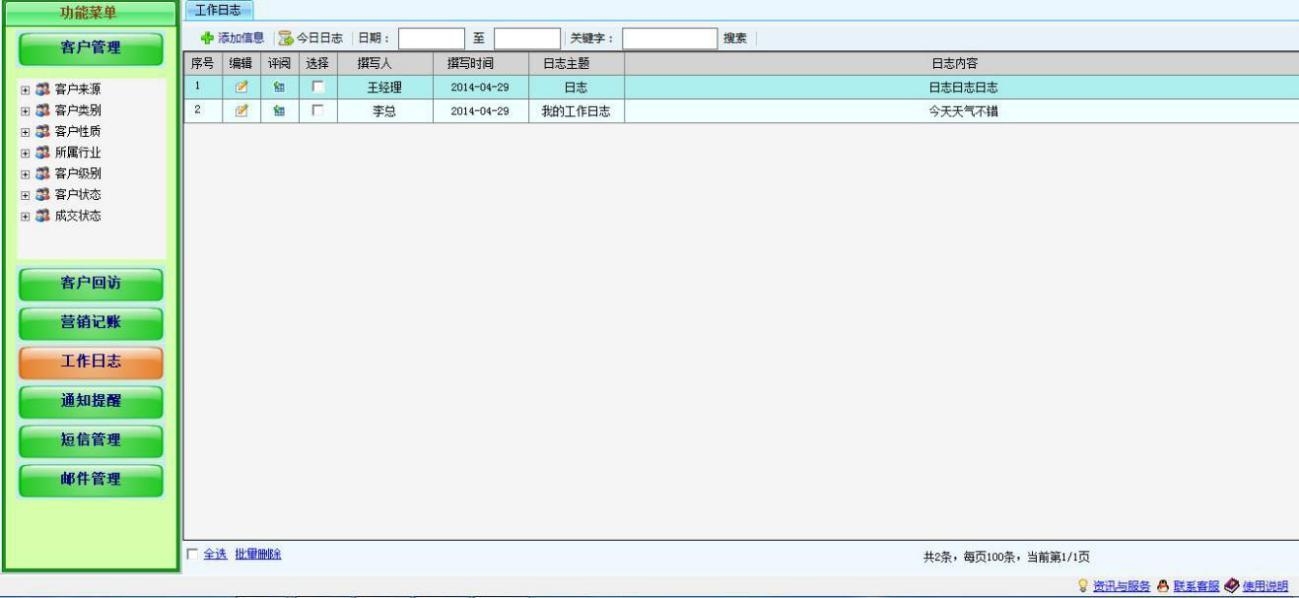Click the 关键字 search input field
The image size is (1299, 598).
[x=669, y=38]
